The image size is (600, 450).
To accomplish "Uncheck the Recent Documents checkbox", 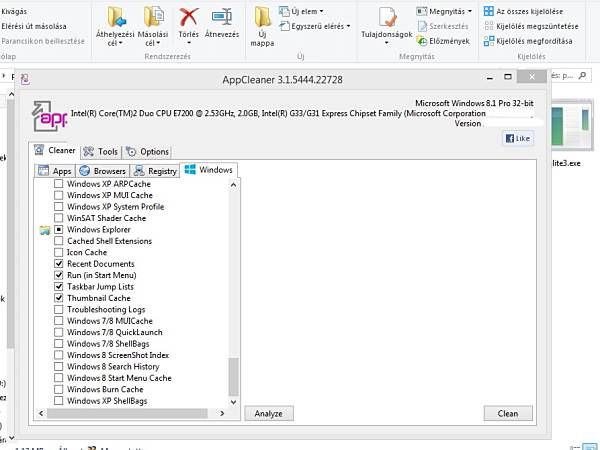I will 59,264.
